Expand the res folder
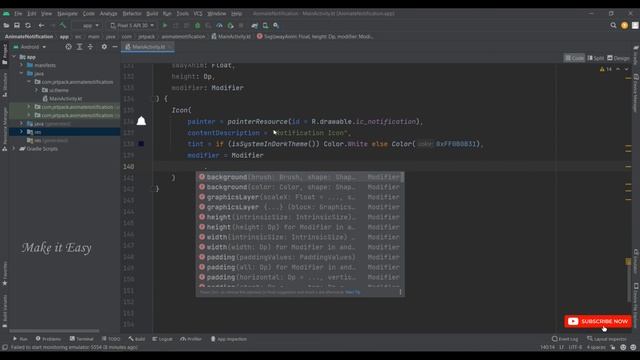640x360 pixels. (x=22, y=132)
